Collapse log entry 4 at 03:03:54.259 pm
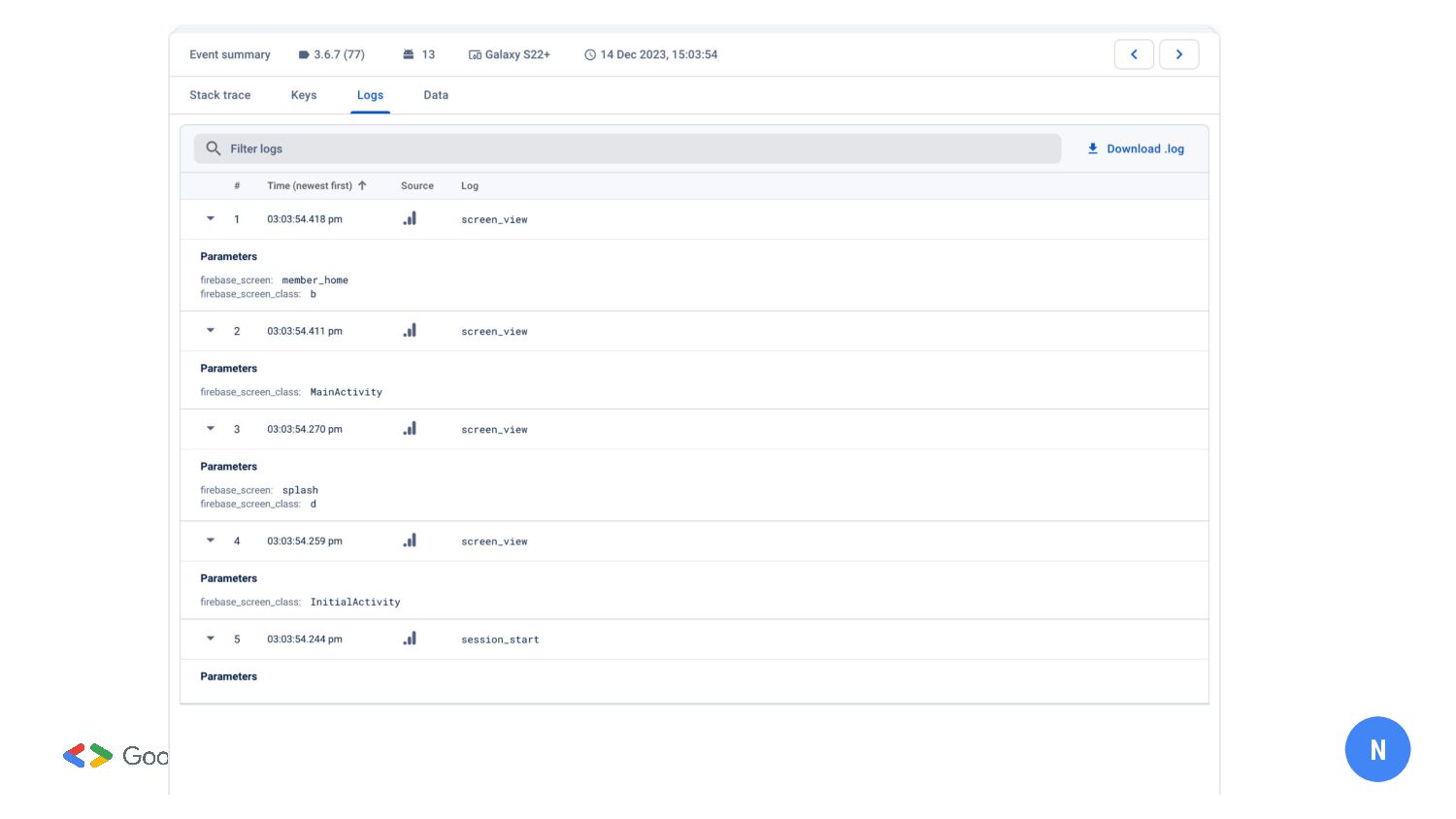Viewport: 1456px width, 819px height. (211, 540)
